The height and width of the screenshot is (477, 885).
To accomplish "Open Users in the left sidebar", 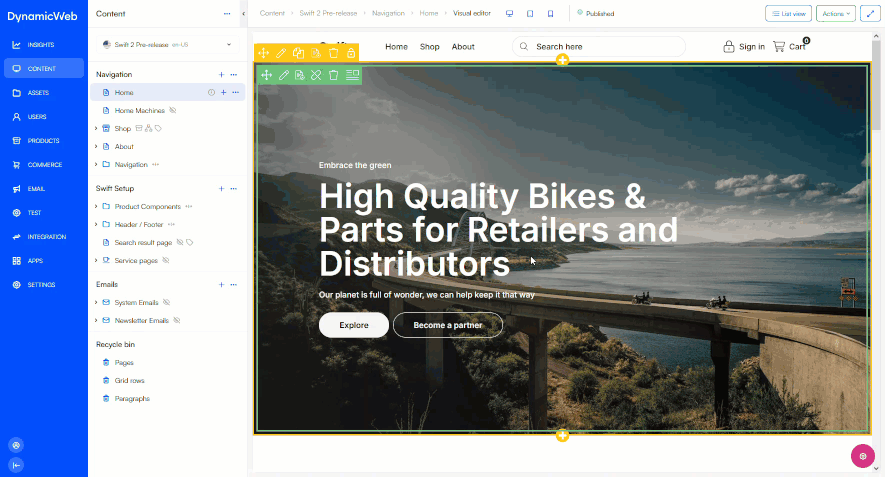I will (43, 117).
